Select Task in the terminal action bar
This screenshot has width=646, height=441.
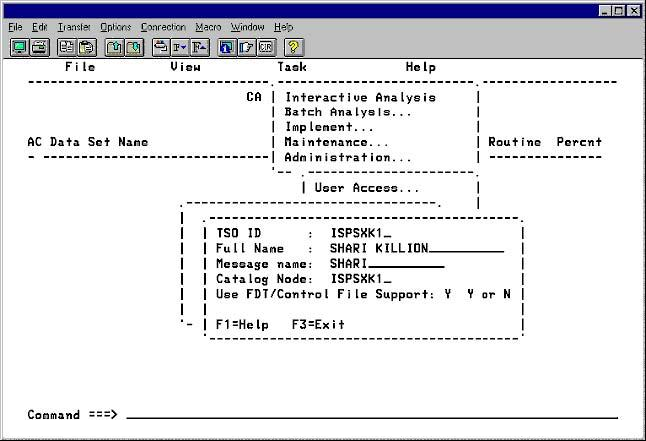(292, 67)
